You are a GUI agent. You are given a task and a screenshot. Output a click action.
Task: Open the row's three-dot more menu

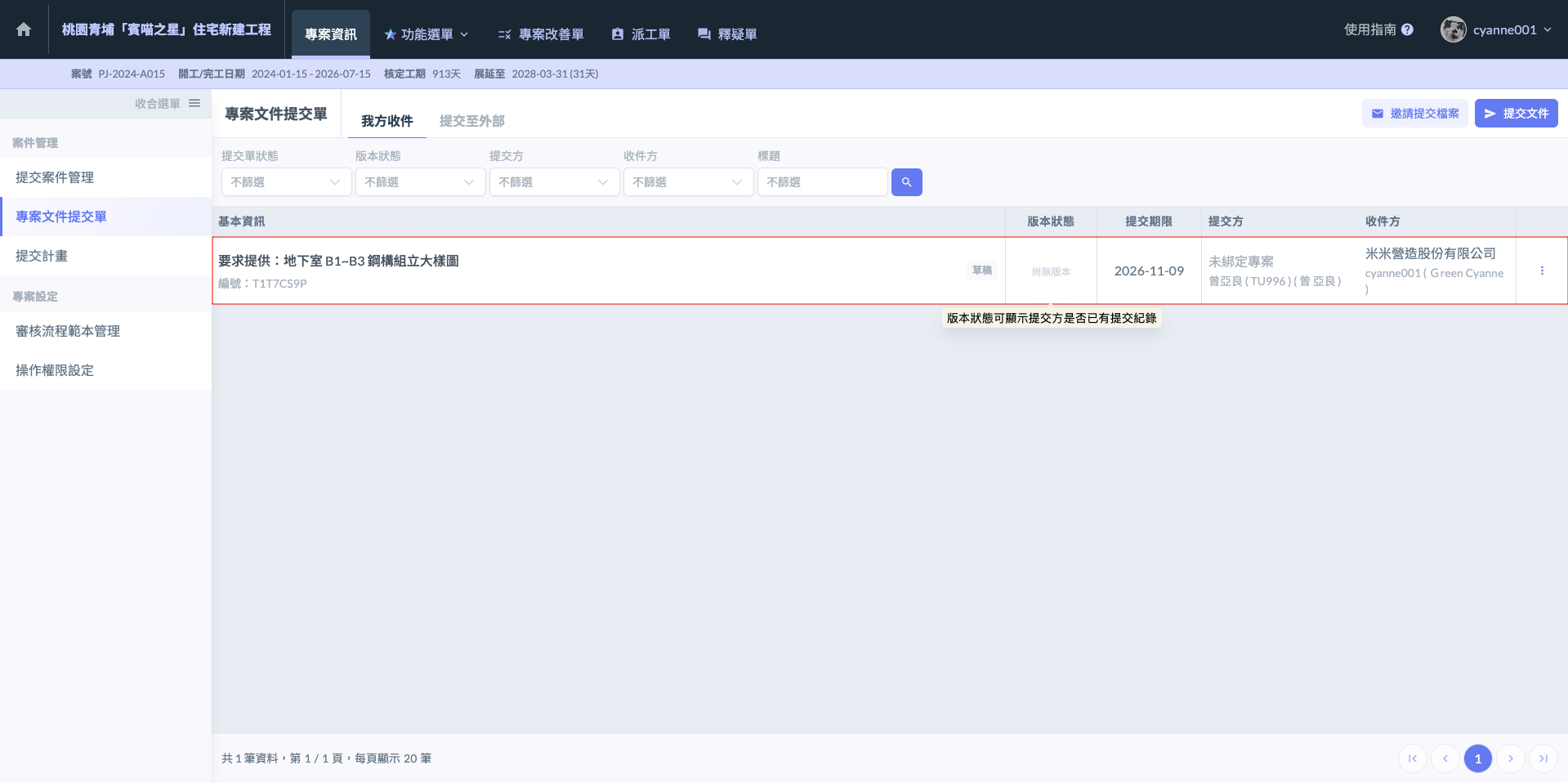(x=1542, y=271)
